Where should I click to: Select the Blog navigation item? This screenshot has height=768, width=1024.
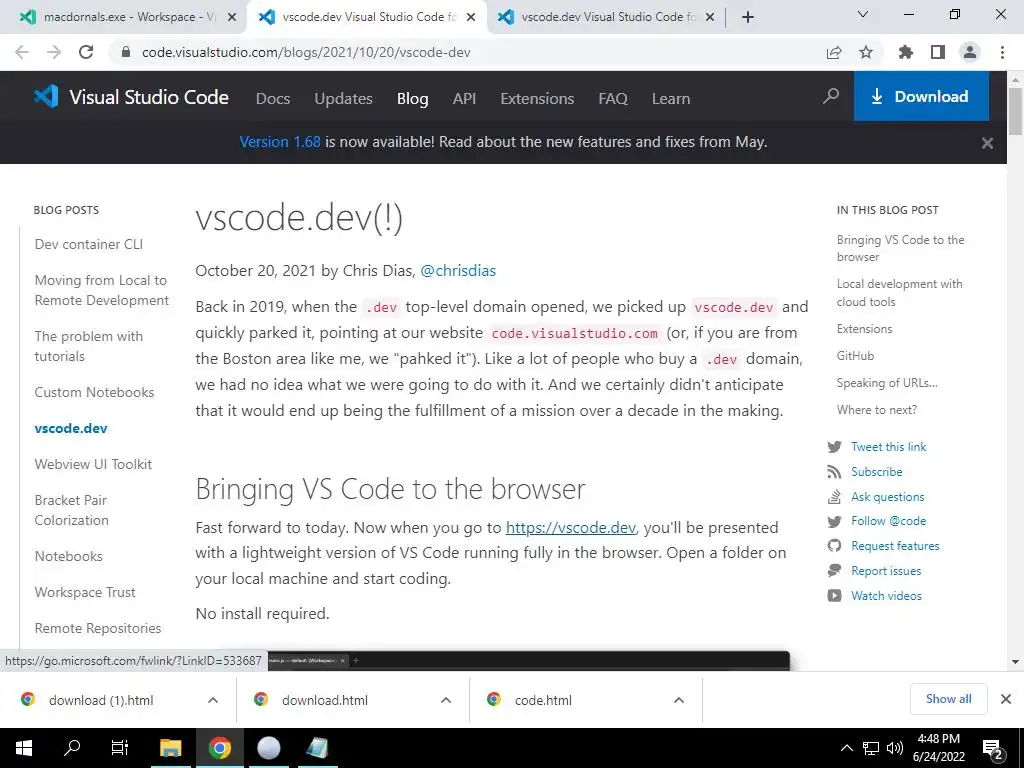pyautogui.click(x=413, y=99)
